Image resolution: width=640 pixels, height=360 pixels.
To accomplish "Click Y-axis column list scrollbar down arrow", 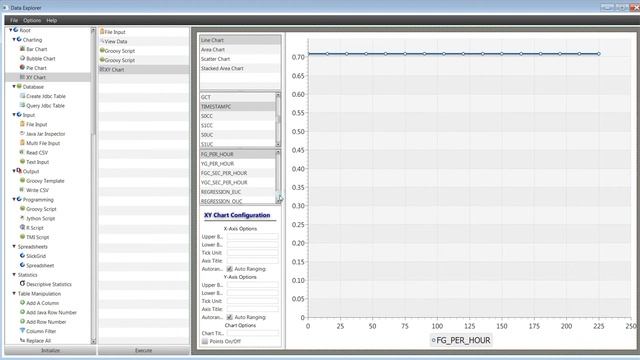I will click(x=278, y=201).
